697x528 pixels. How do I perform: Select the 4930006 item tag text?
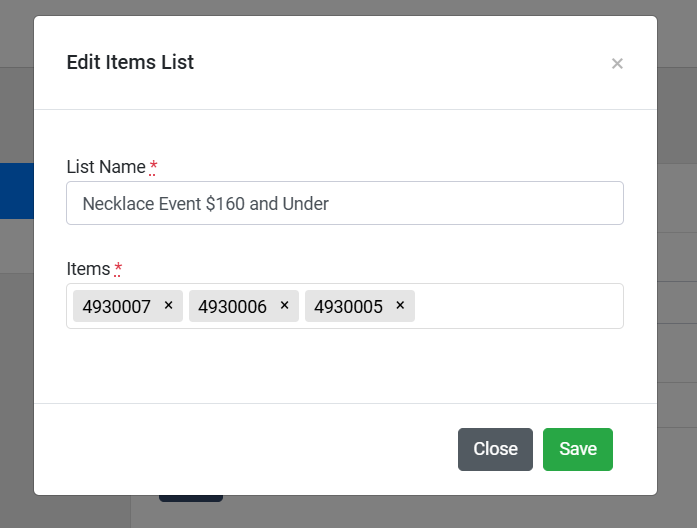coord(233,307)
